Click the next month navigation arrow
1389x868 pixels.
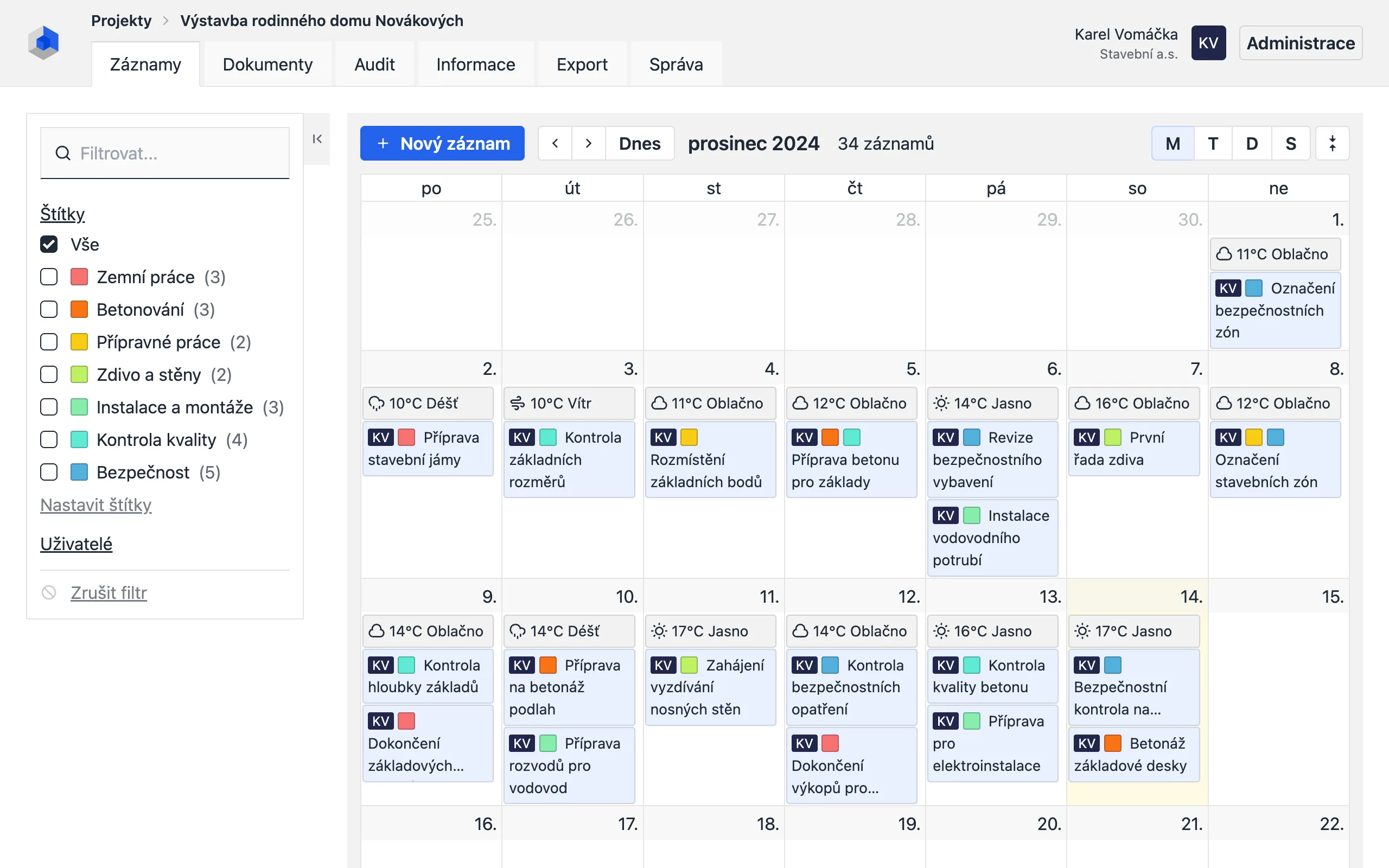point(589,143)
